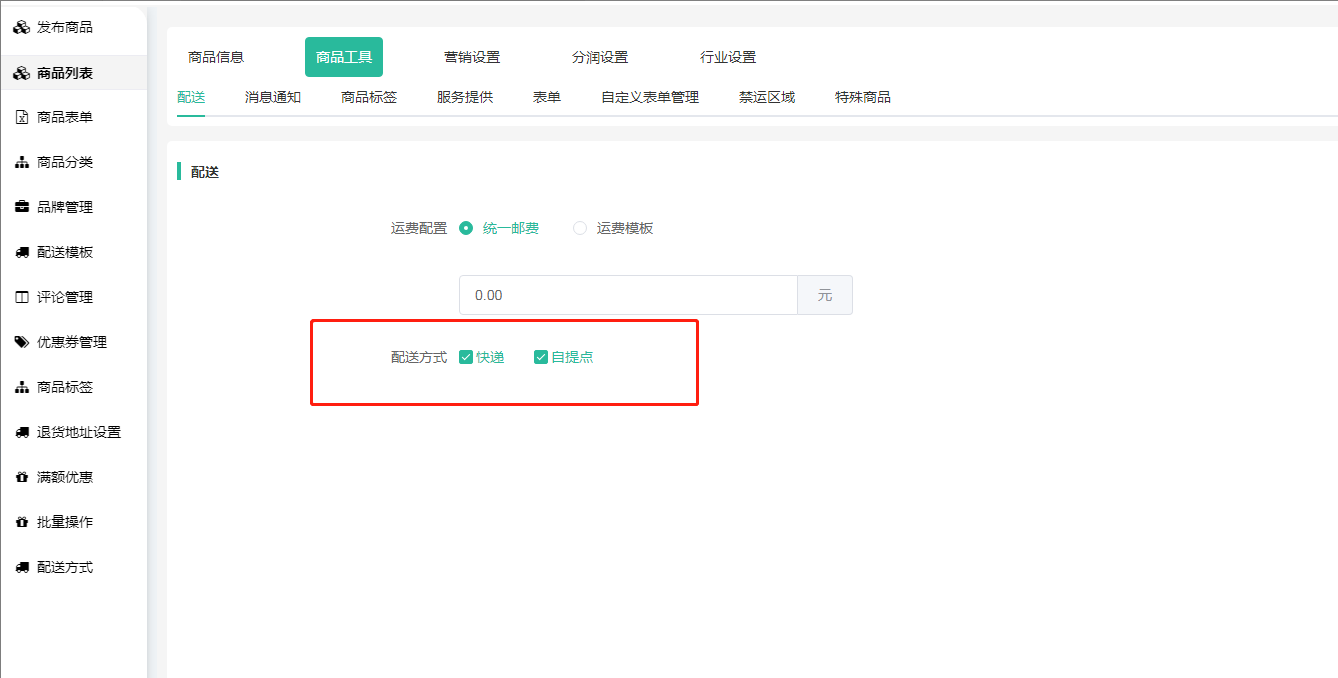Click the 商品分类 hierarchy icon
Image resolution: width=1338 pixels, height=678 pixels.
21,163
